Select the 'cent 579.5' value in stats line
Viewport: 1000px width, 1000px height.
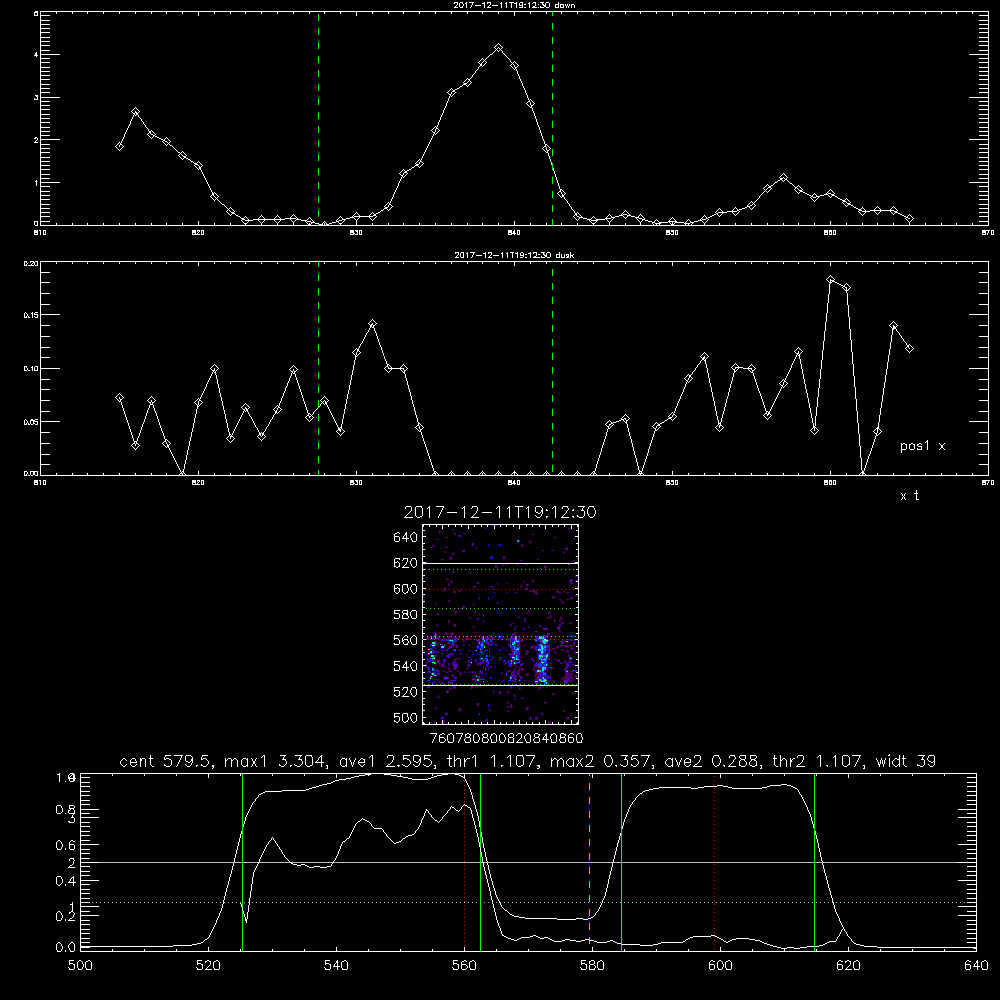[x=169, y=761]
